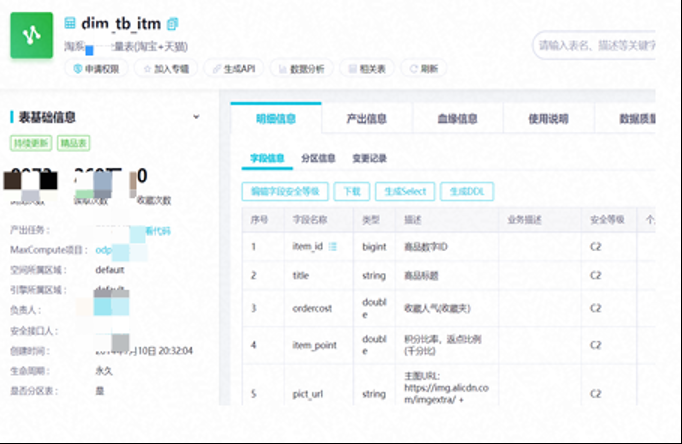
Task: Click the 生成DDL button
Action: point(467,191)
